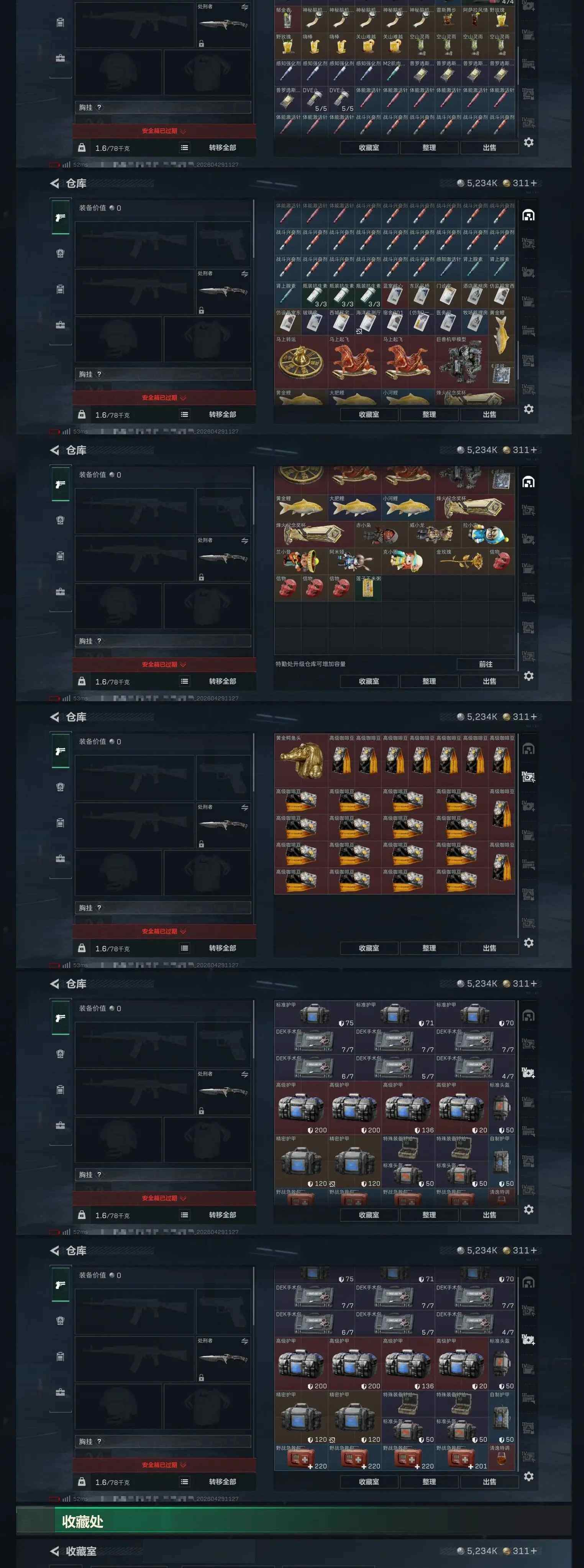Click 整理 beneath the 前往 button
This screenshot has width=584, height=1568.
click(429, 681)
